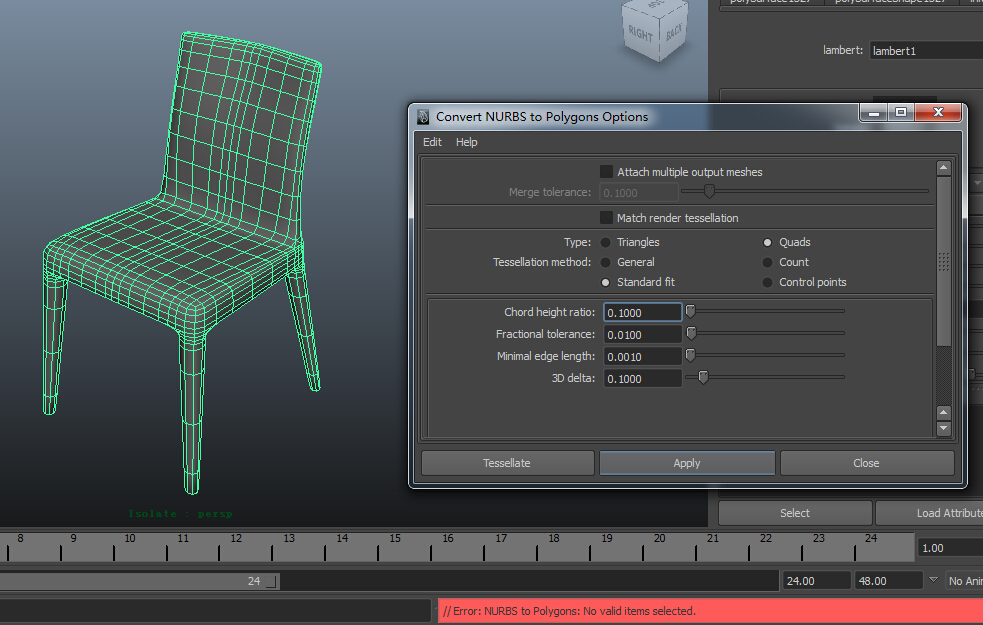The height and width of the screenshot is (625, 983).
Task: Open the No Anim layer dropdown arrow
Action: 933,580
